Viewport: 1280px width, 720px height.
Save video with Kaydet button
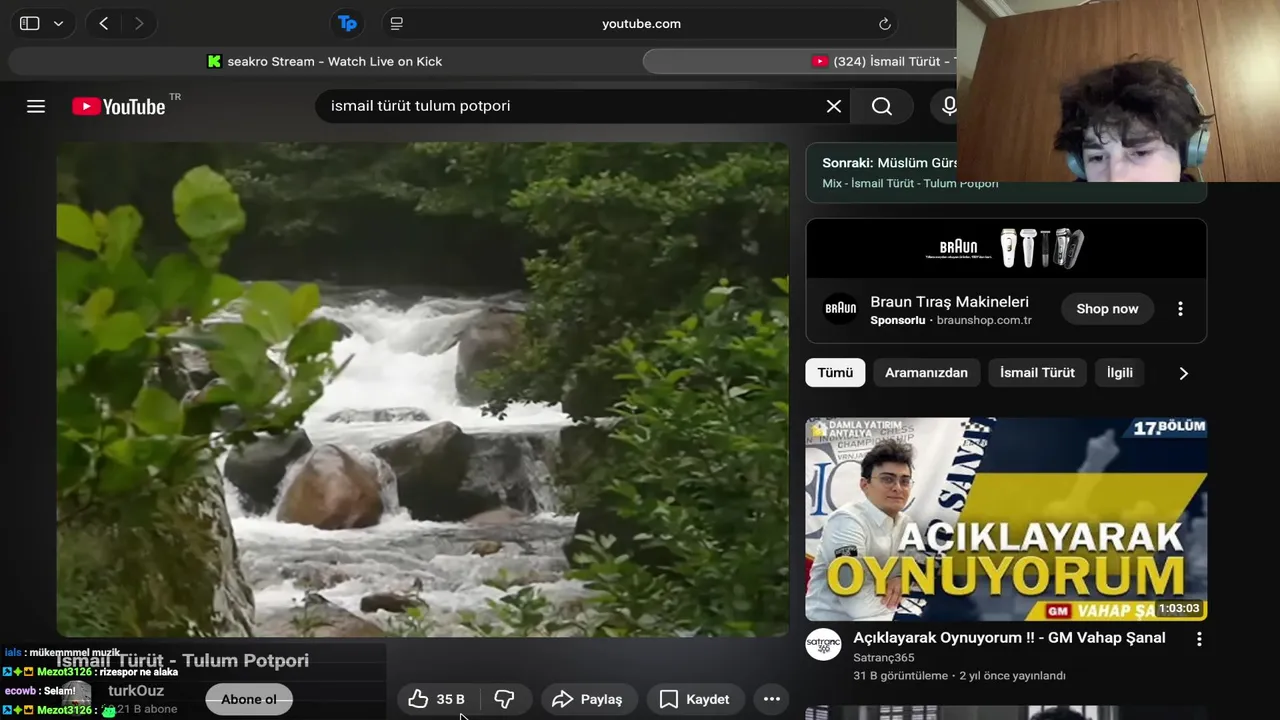[694, 699]
